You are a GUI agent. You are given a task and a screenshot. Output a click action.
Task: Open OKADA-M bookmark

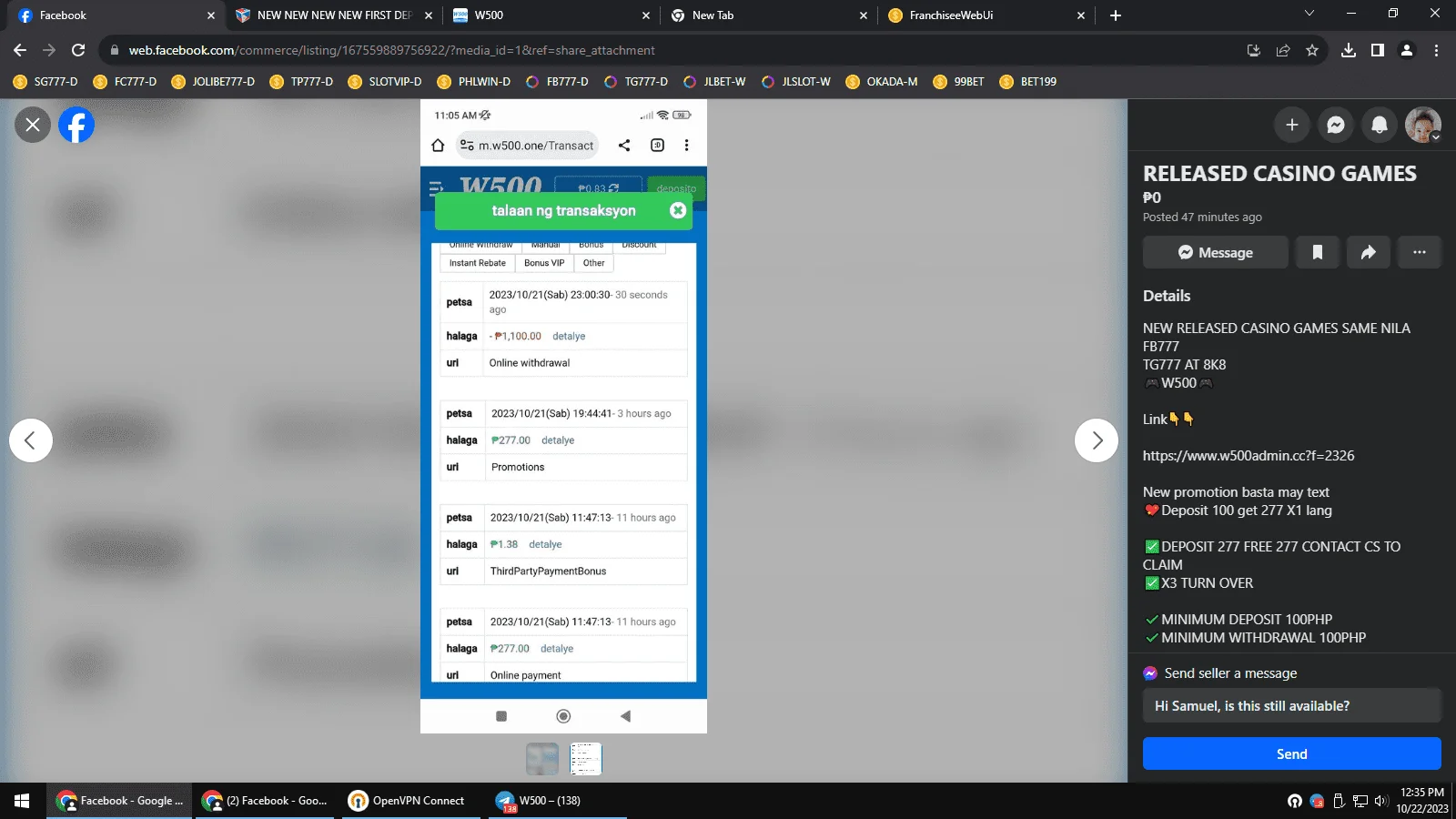tap(882, 82)
